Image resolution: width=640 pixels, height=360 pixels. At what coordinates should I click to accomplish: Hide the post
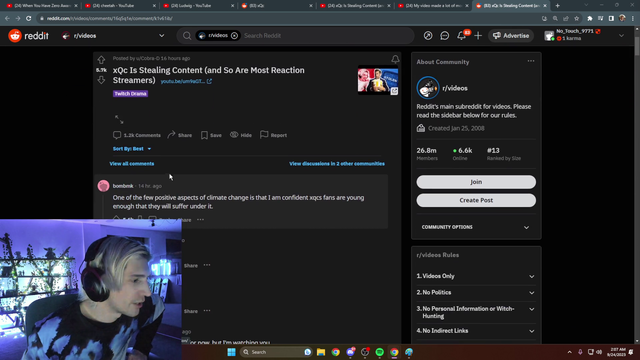241,135
